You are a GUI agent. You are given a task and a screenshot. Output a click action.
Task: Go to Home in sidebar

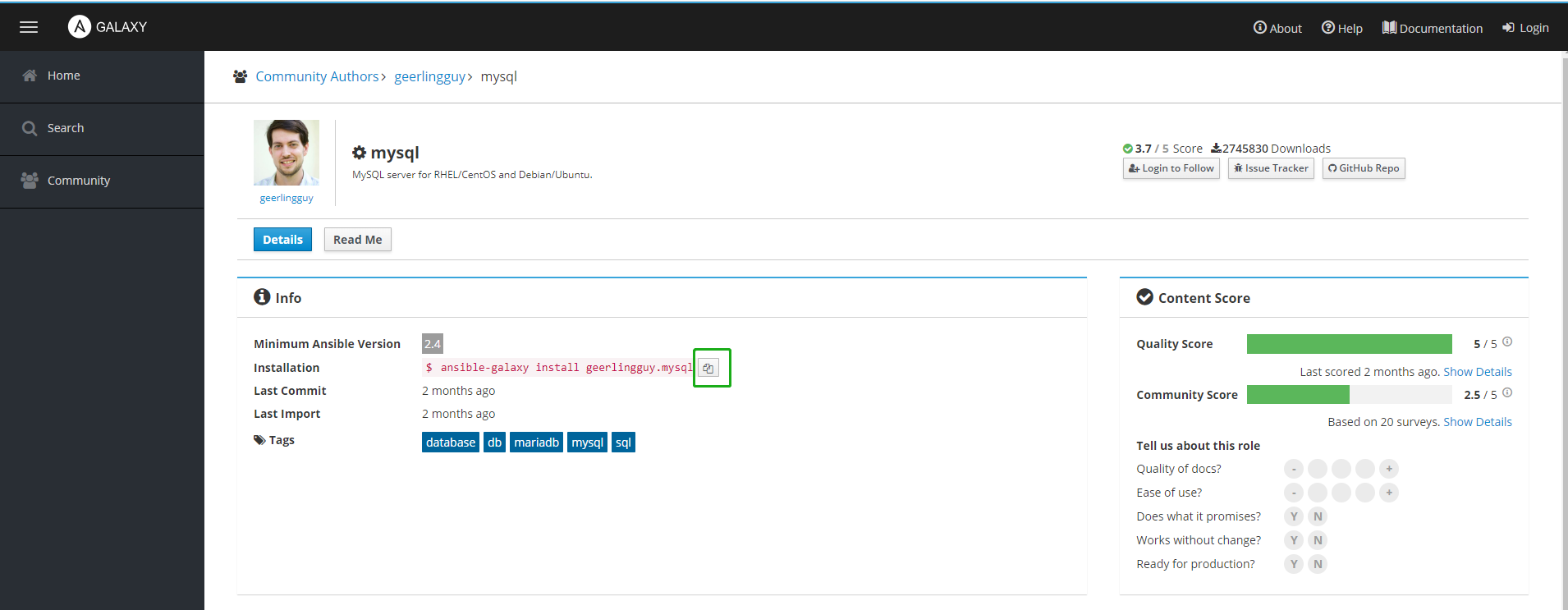pos(102,76)
